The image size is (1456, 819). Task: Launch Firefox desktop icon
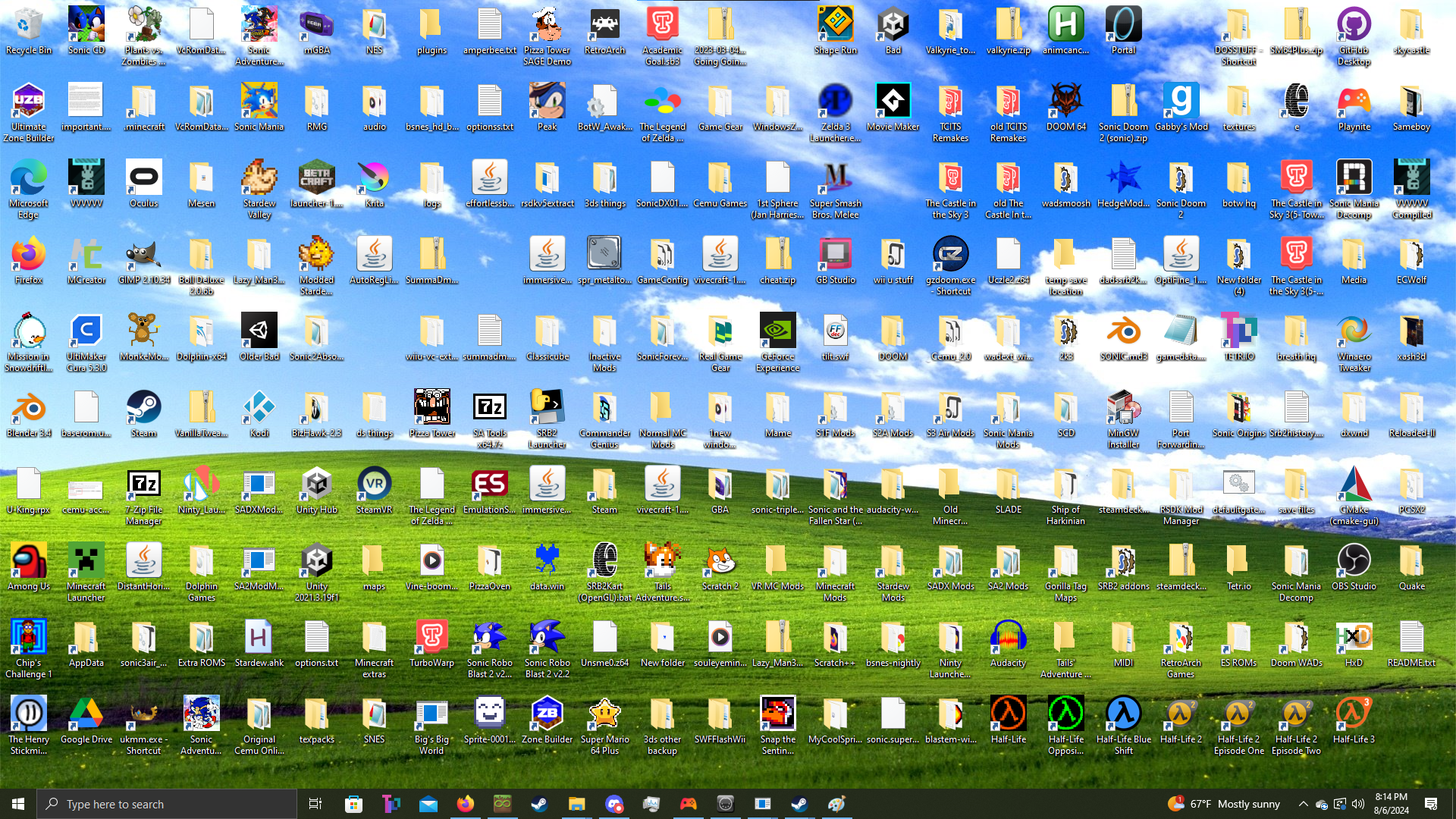[29, 260]
